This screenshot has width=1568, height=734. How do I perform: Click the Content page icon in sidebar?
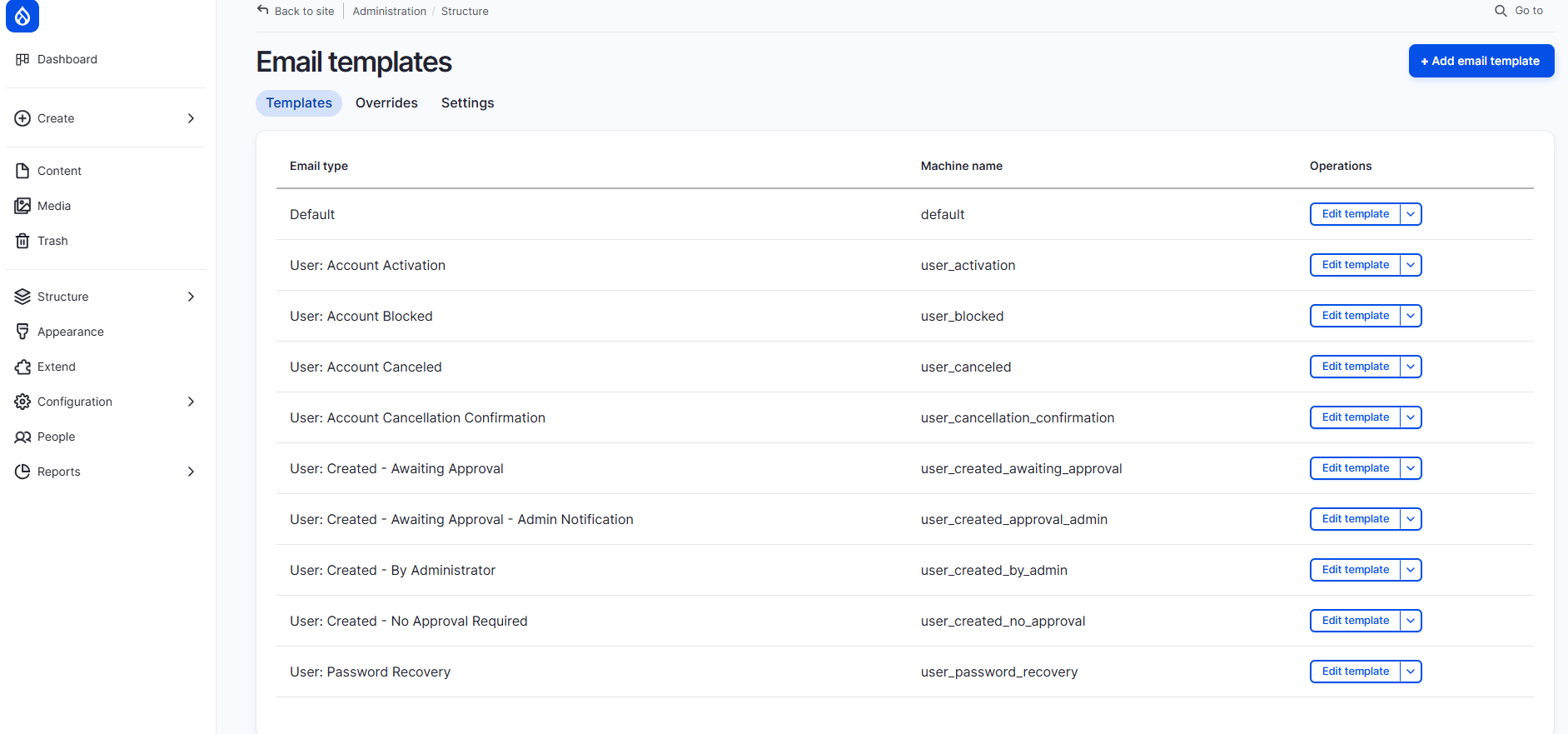[22, 171]
